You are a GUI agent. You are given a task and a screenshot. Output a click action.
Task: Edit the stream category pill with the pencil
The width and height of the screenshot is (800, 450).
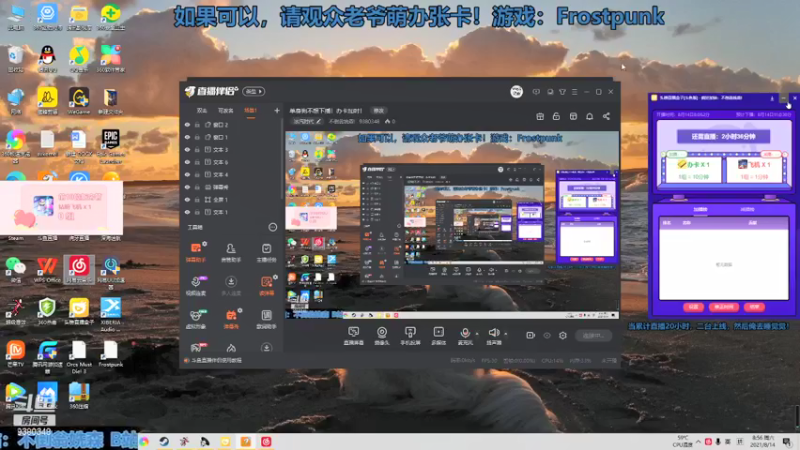(x=308, y=121)
